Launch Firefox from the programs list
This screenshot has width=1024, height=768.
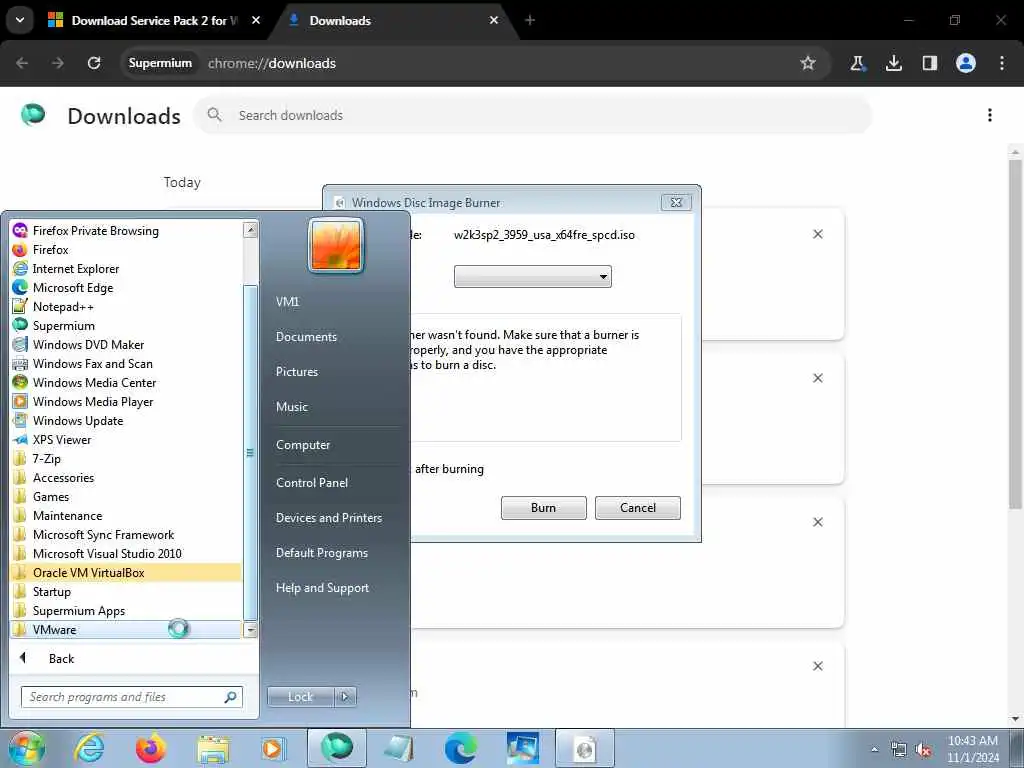[125, 249]
